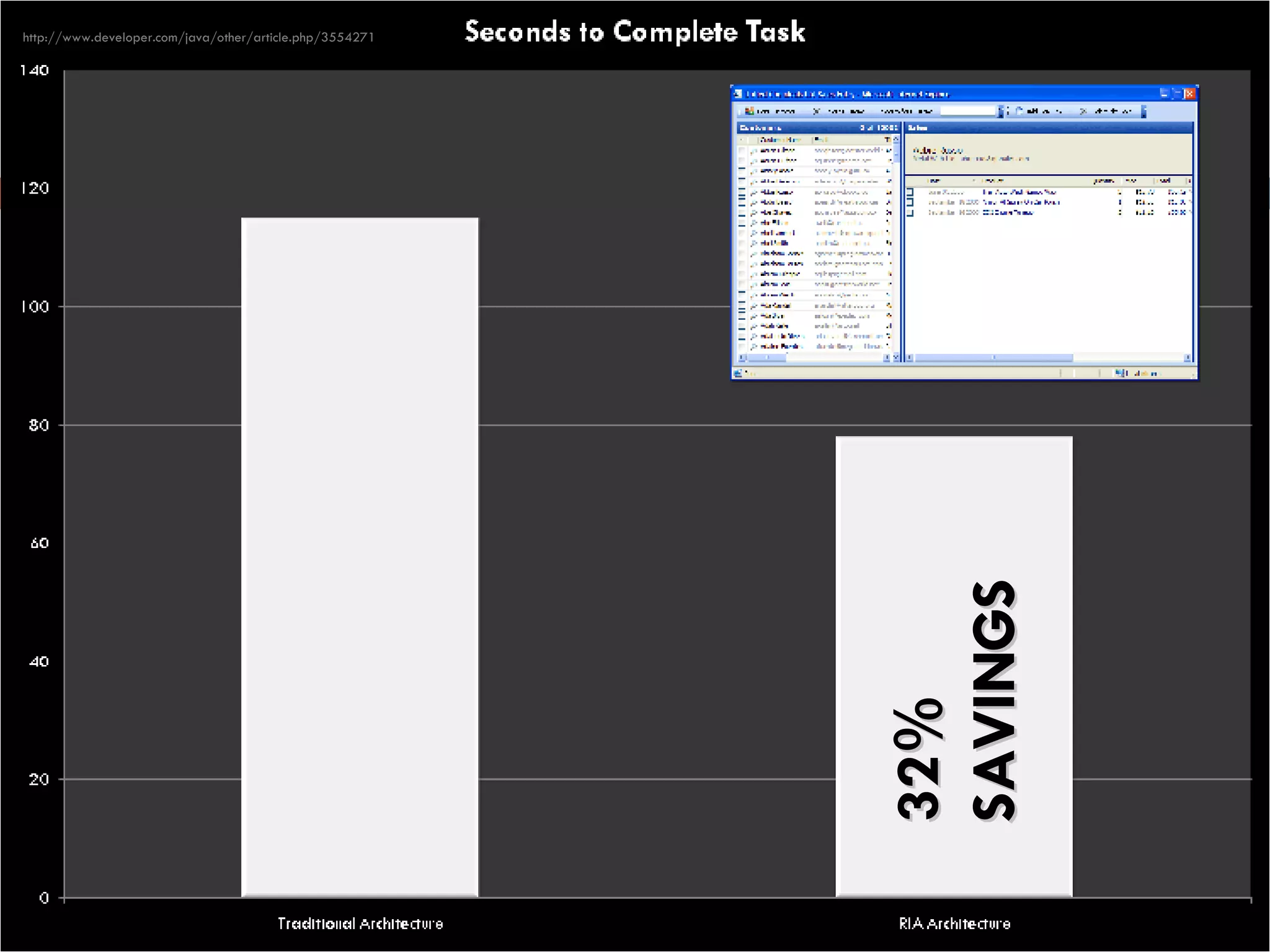Click the RIA Architecture bar

click(x=954, y=667)
